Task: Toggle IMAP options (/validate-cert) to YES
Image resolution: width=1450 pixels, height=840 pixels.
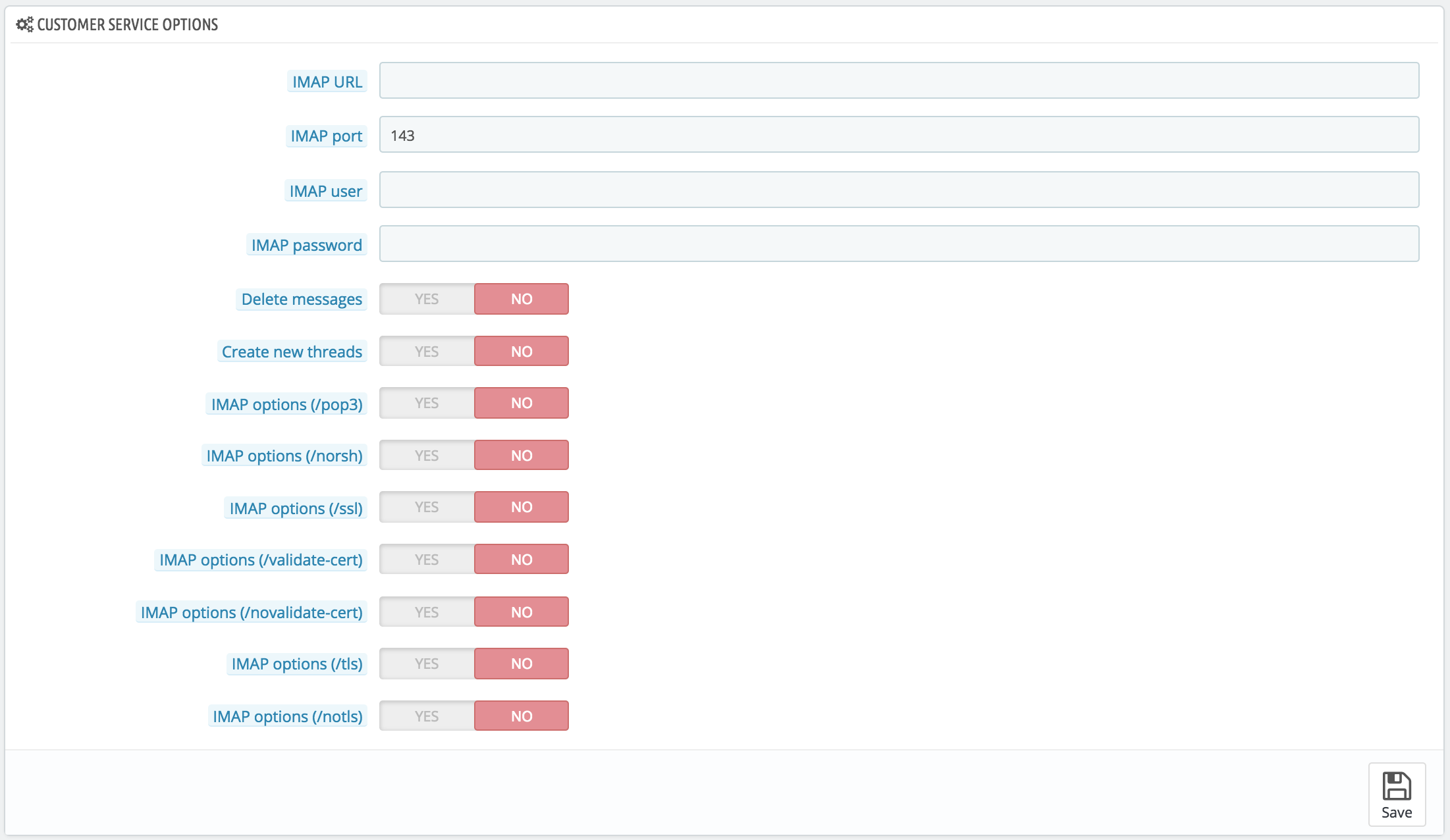Action: (x=427, y=560)
